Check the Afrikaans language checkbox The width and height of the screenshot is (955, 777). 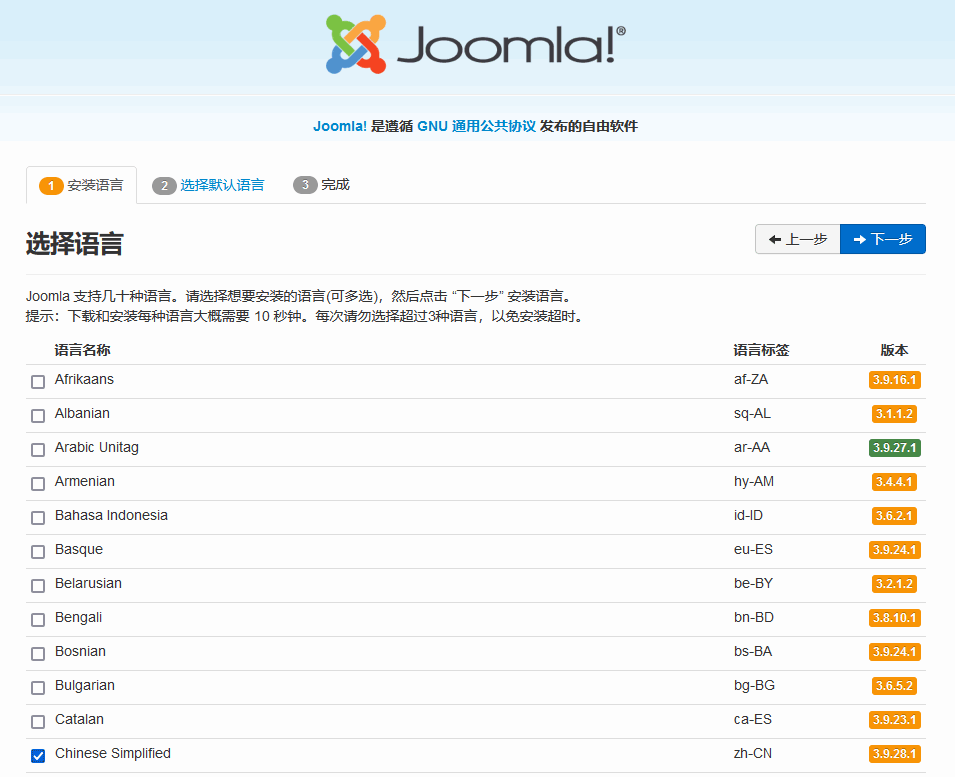[38, 382]
